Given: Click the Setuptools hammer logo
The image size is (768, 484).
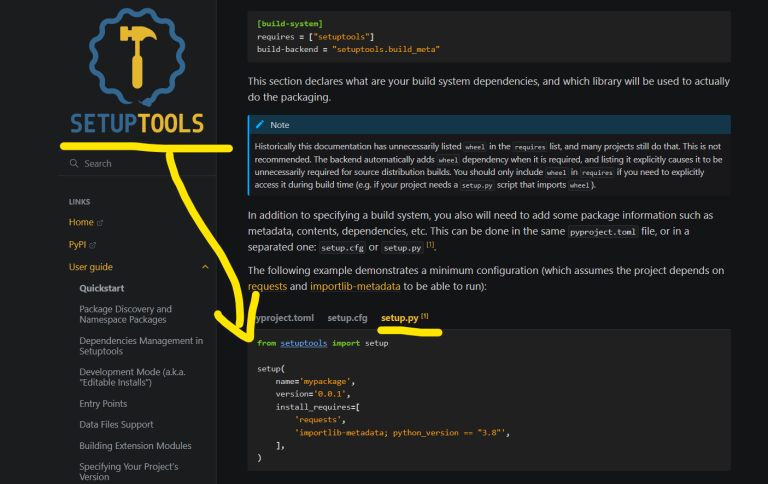Looking at the screenshot, I should pos(135,62).
